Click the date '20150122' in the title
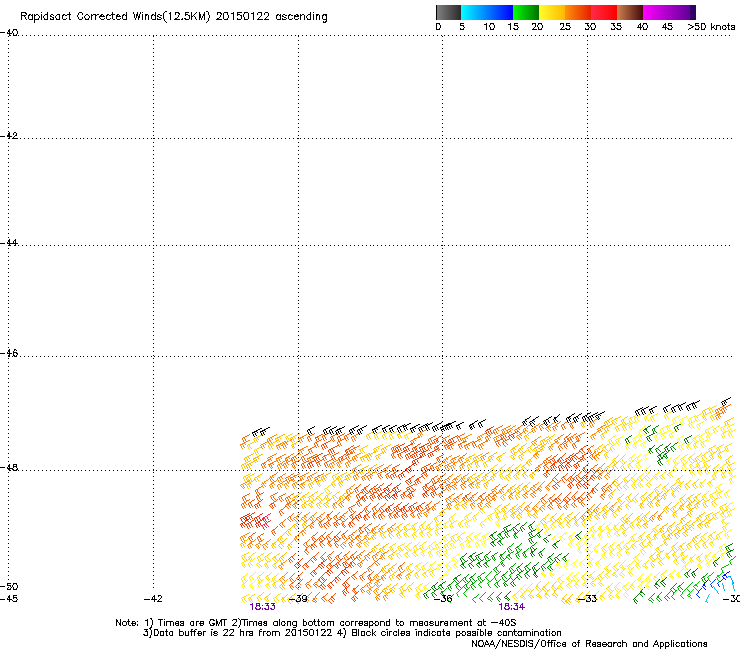This screenshot has height=650, width=740. [x=243, y=17]
